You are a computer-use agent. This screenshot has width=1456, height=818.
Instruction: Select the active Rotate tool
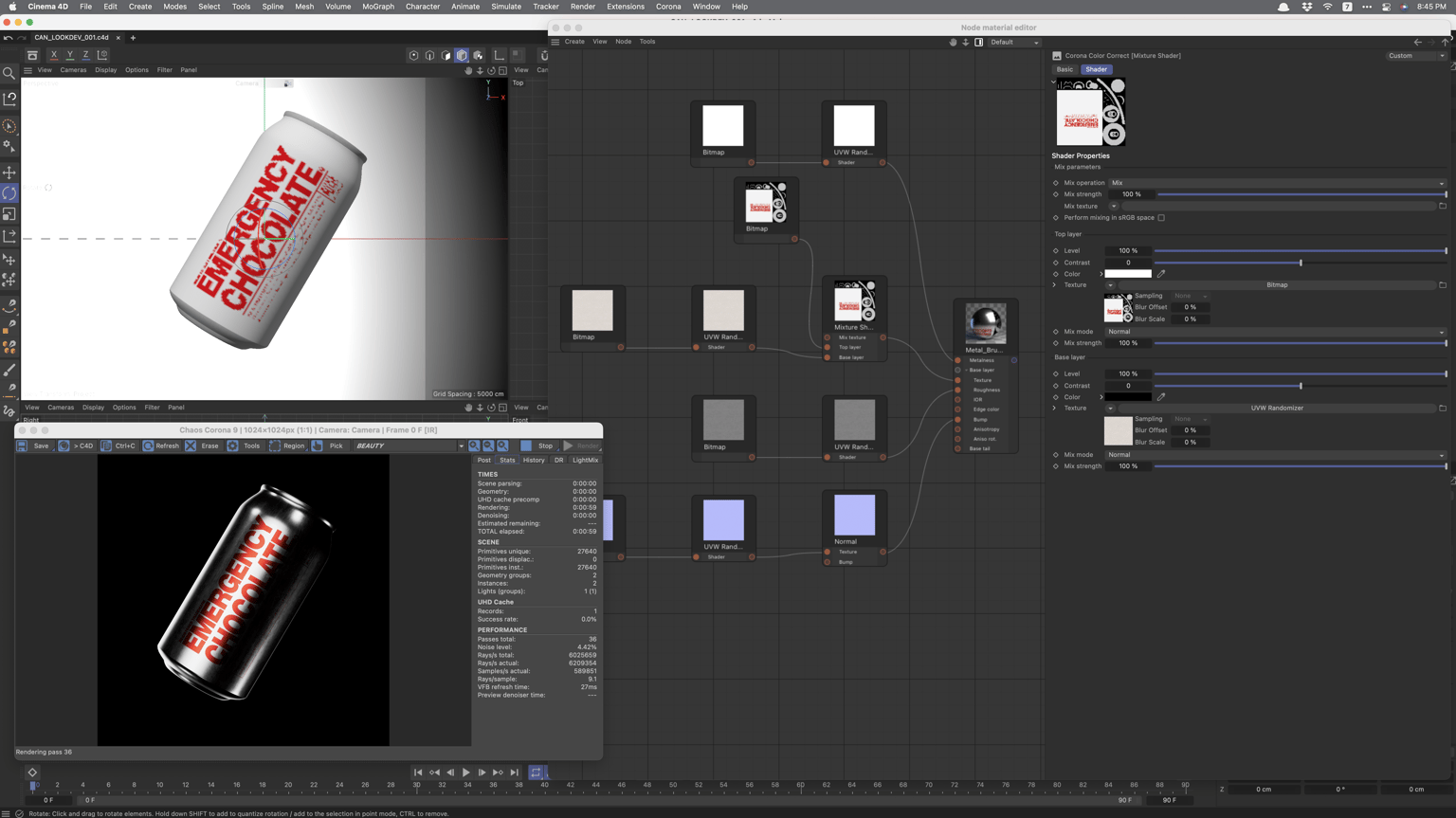[9, 193]
